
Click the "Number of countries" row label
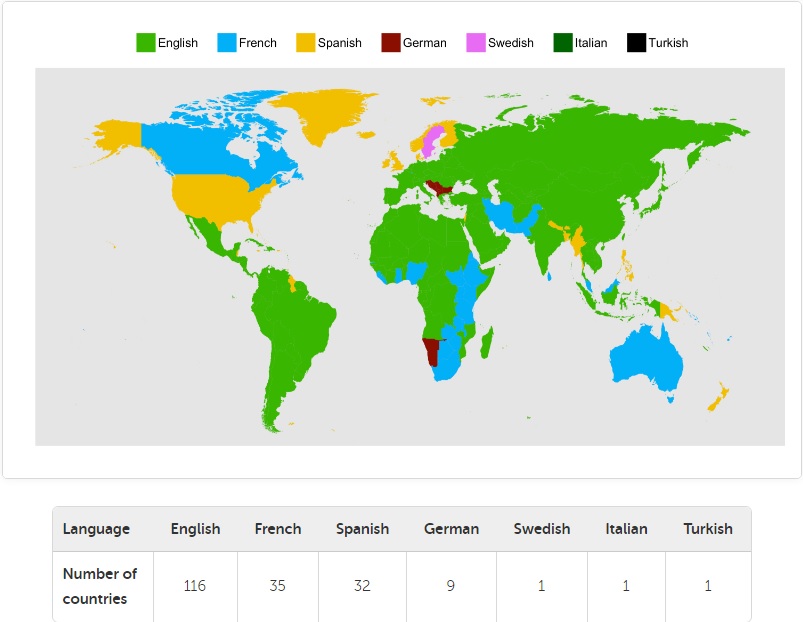coord(100,586)
